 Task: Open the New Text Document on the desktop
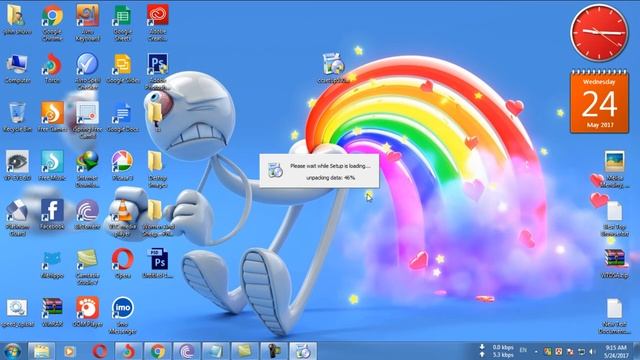click(615, 315)
